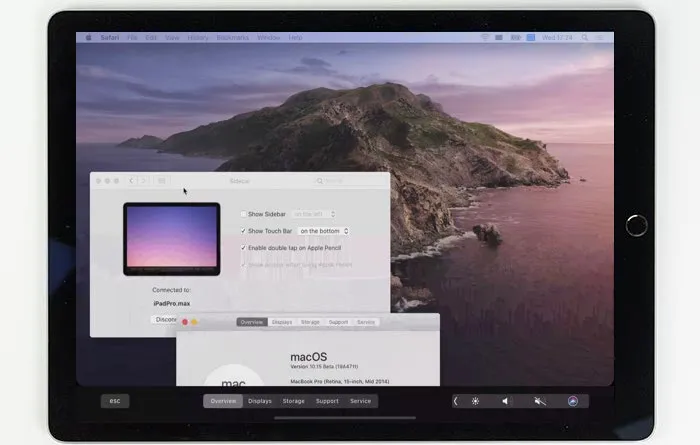
Task: Open the 'on the bottom' Touch Bar dropdown
Action: click(324, 231)
